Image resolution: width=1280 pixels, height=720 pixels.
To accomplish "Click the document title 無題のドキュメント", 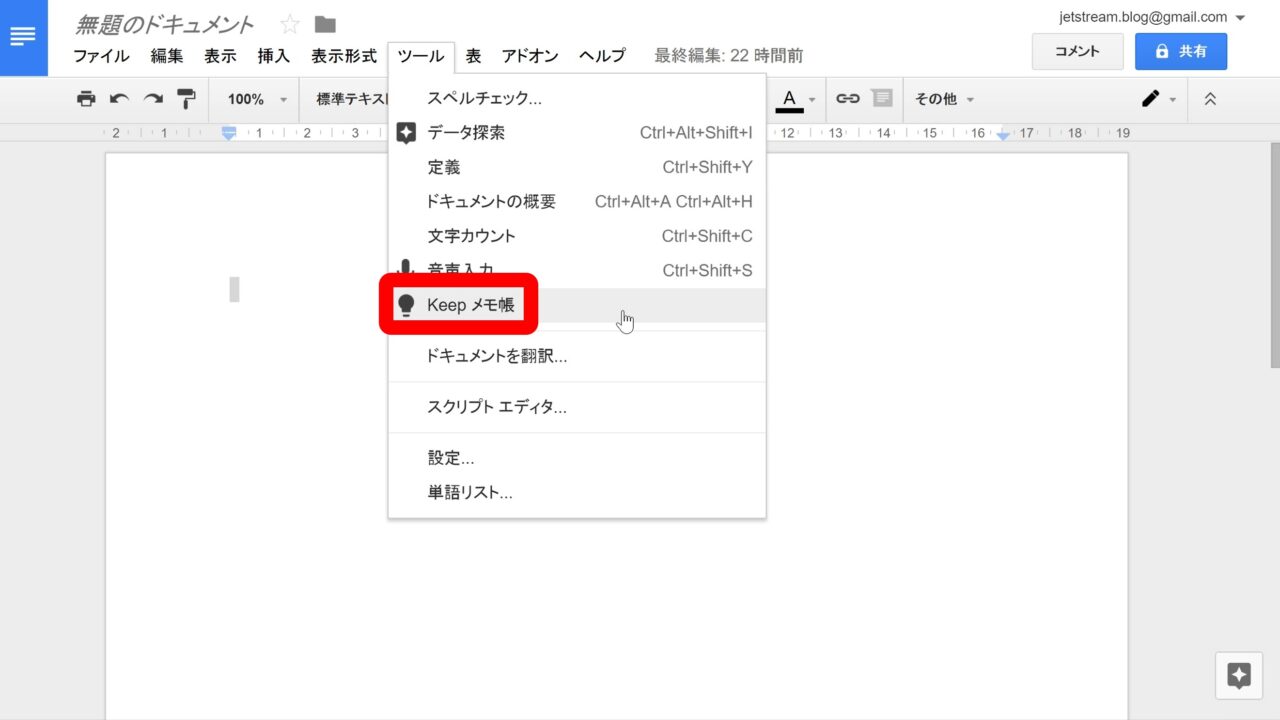I will (x=165, y=25).
